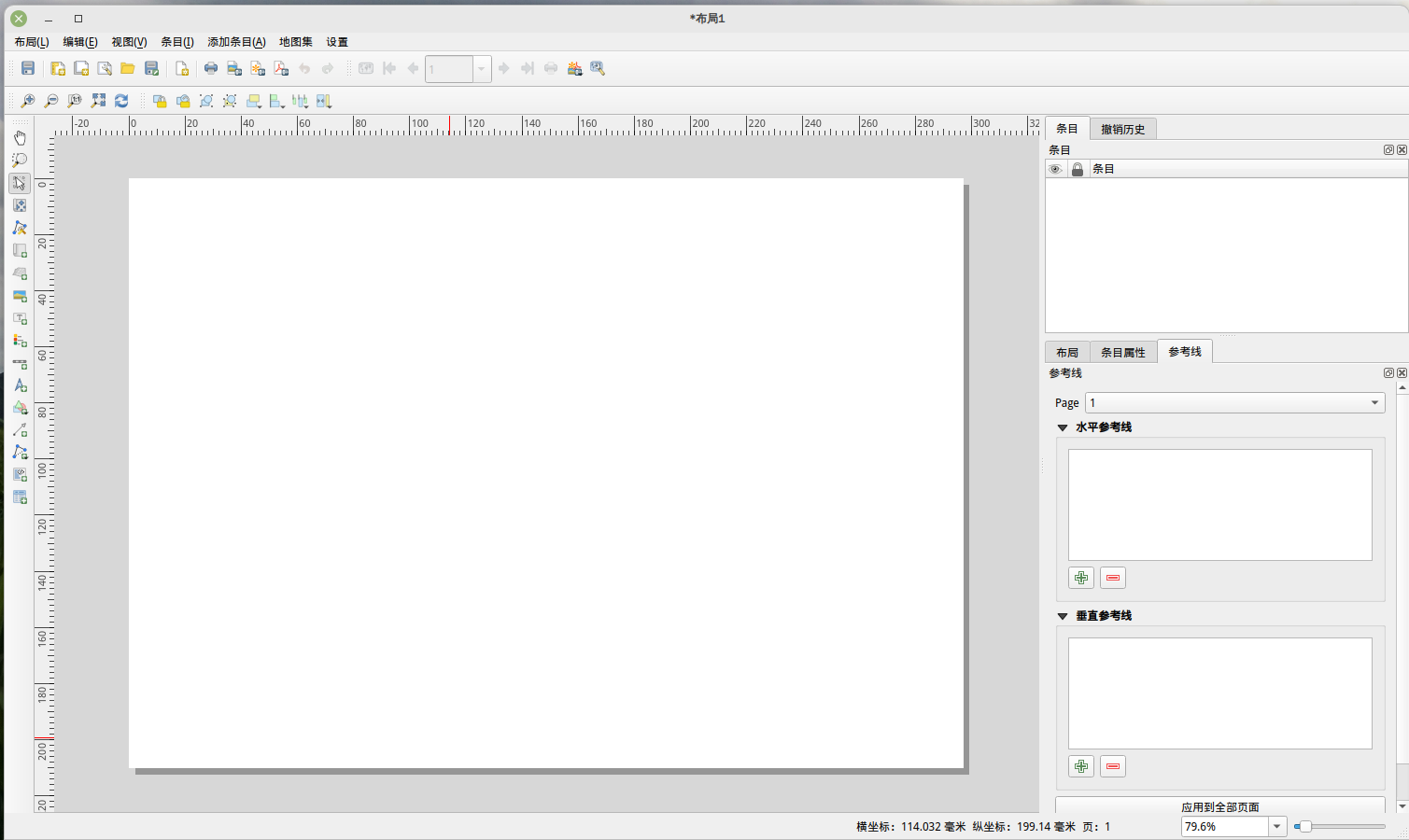1409x840 pixels.
Task: Collapse the 垂直参考线 section
Action: click(x=1063, y=616)
